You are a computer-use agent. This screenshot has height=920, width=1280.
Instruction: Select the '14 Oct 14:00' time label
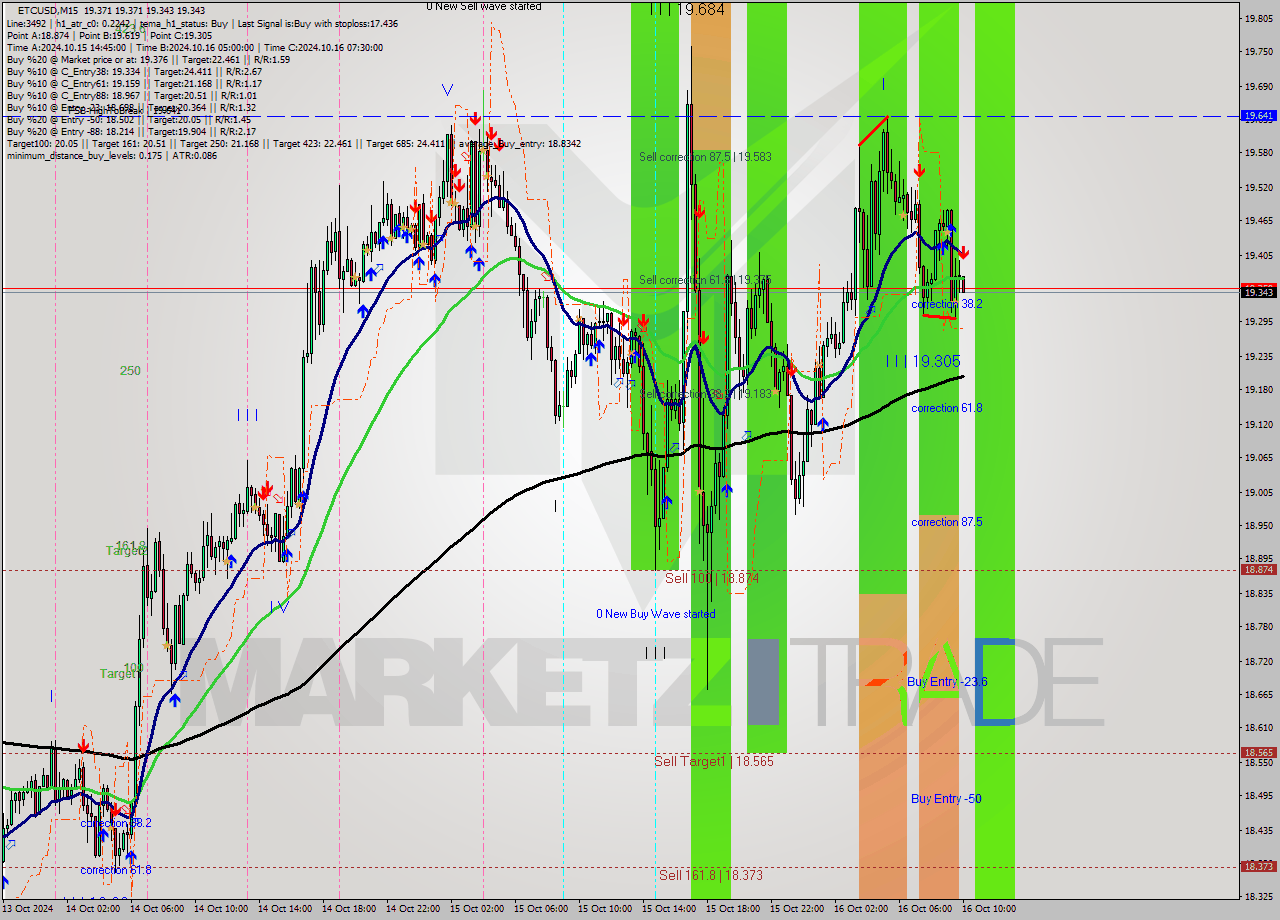click(286, 909)
